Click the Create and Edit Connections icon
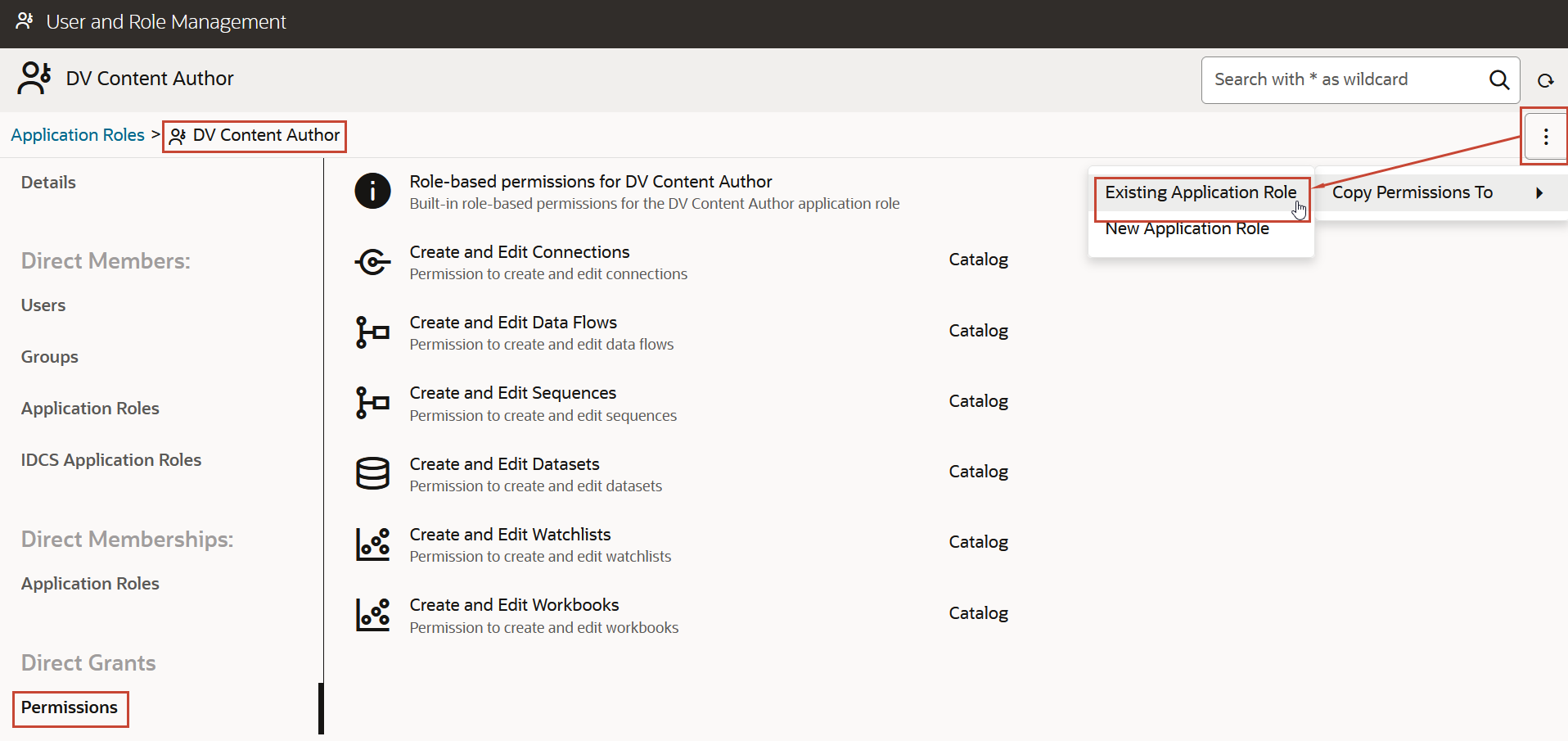The image size is (1568, 741). [x=372, y=261]
